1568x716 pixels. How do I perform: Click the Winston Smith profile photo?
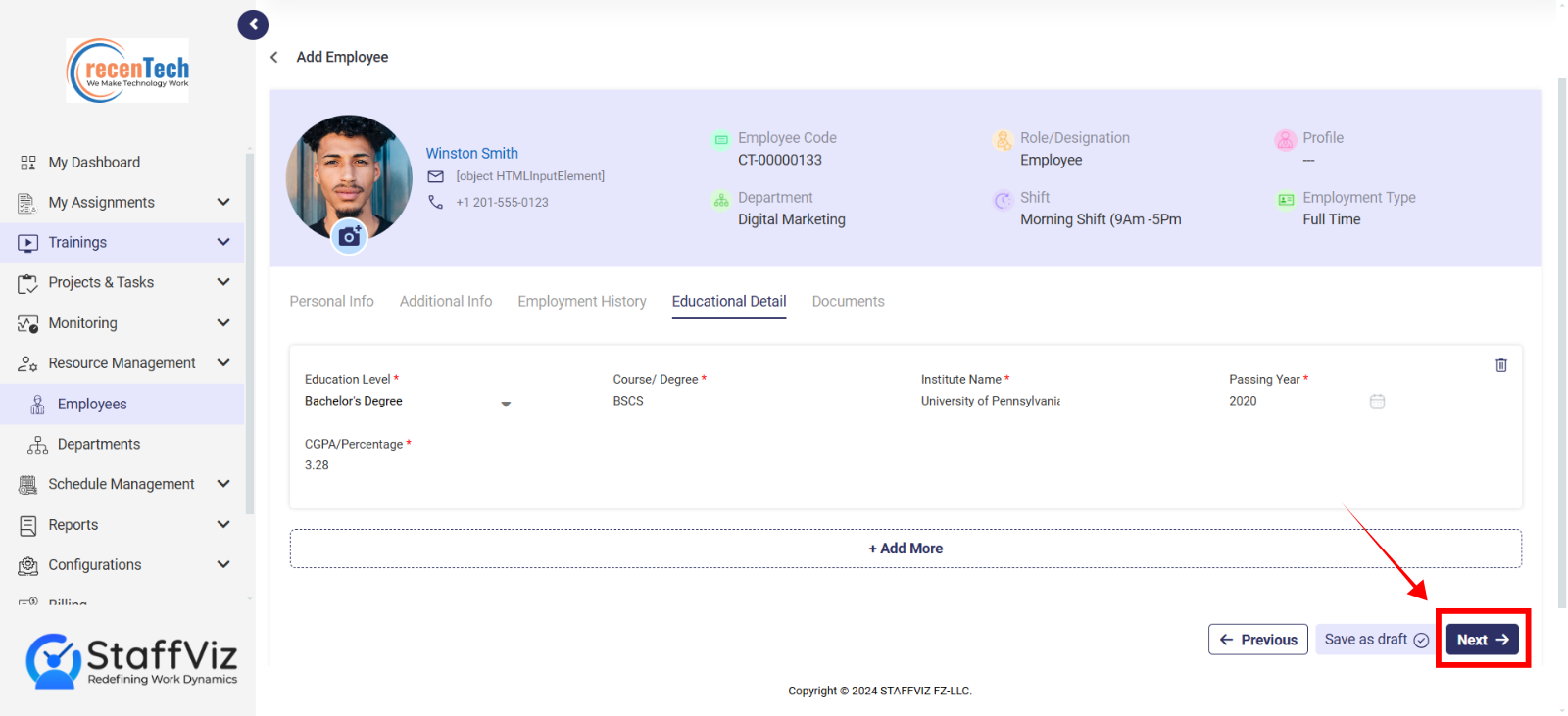[x=349, y=178]
